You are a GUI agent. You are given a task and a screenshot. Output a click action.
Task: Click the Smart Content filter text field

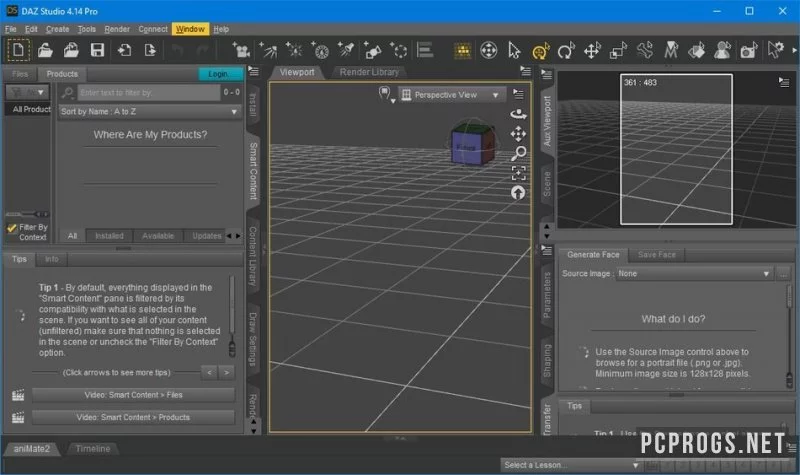click(148, 92)
